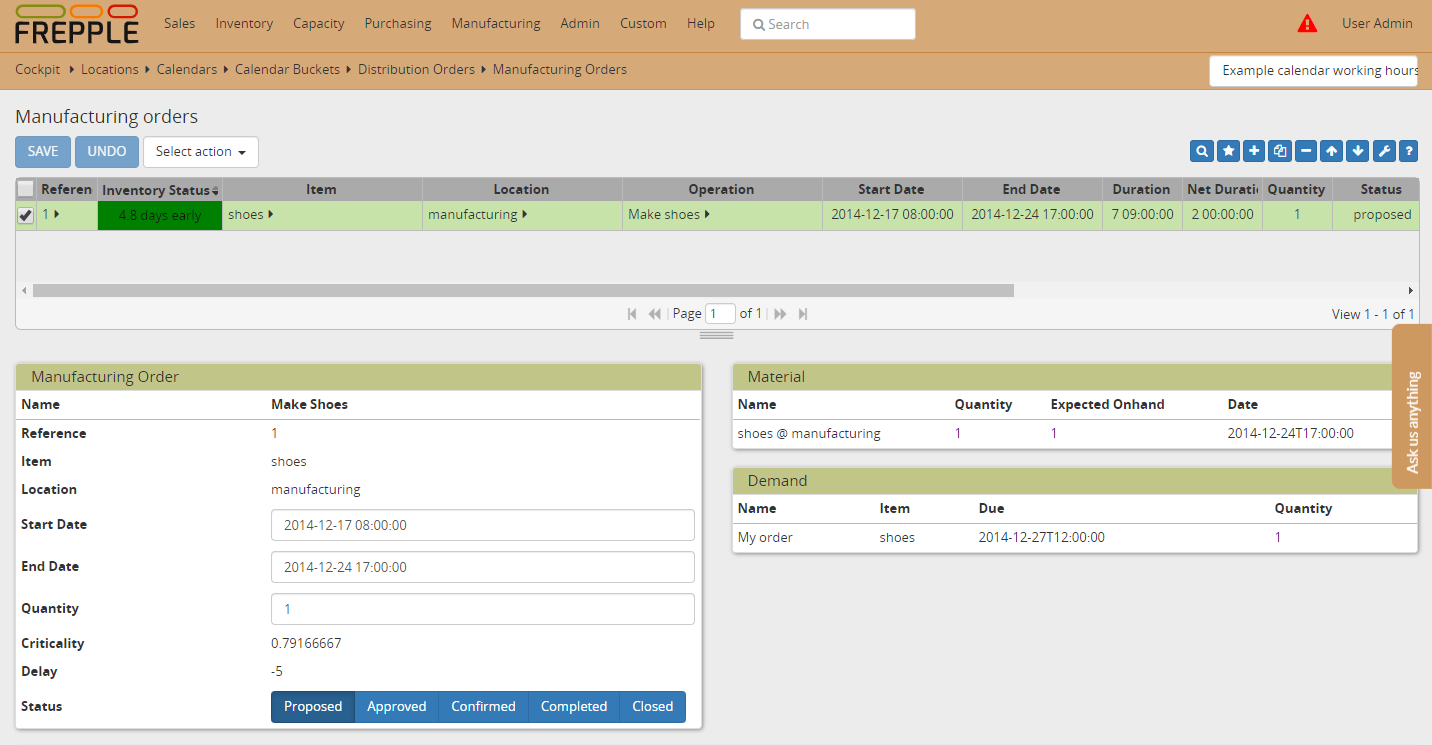
Task: Click the plus icon to add order
Action: (x=1254, y=151)
